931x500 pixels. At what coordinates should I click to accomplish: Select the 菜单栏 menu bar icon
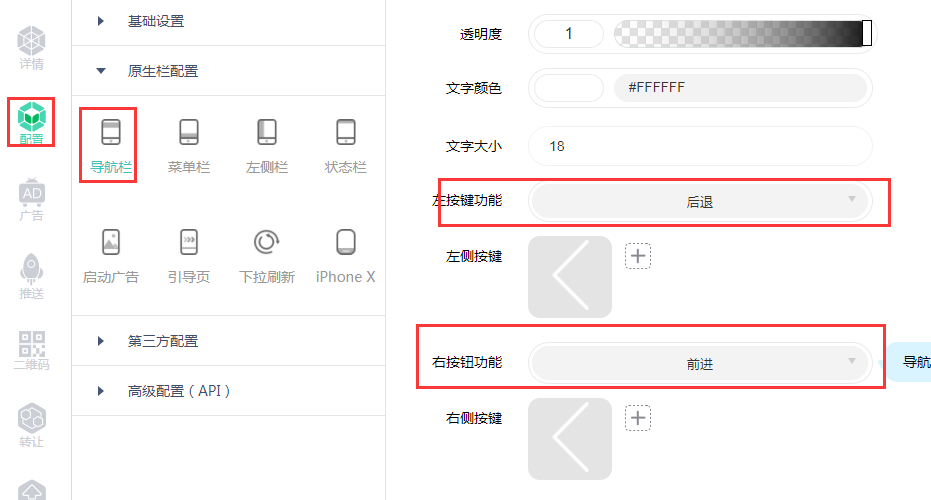click(x=189, y=145)
